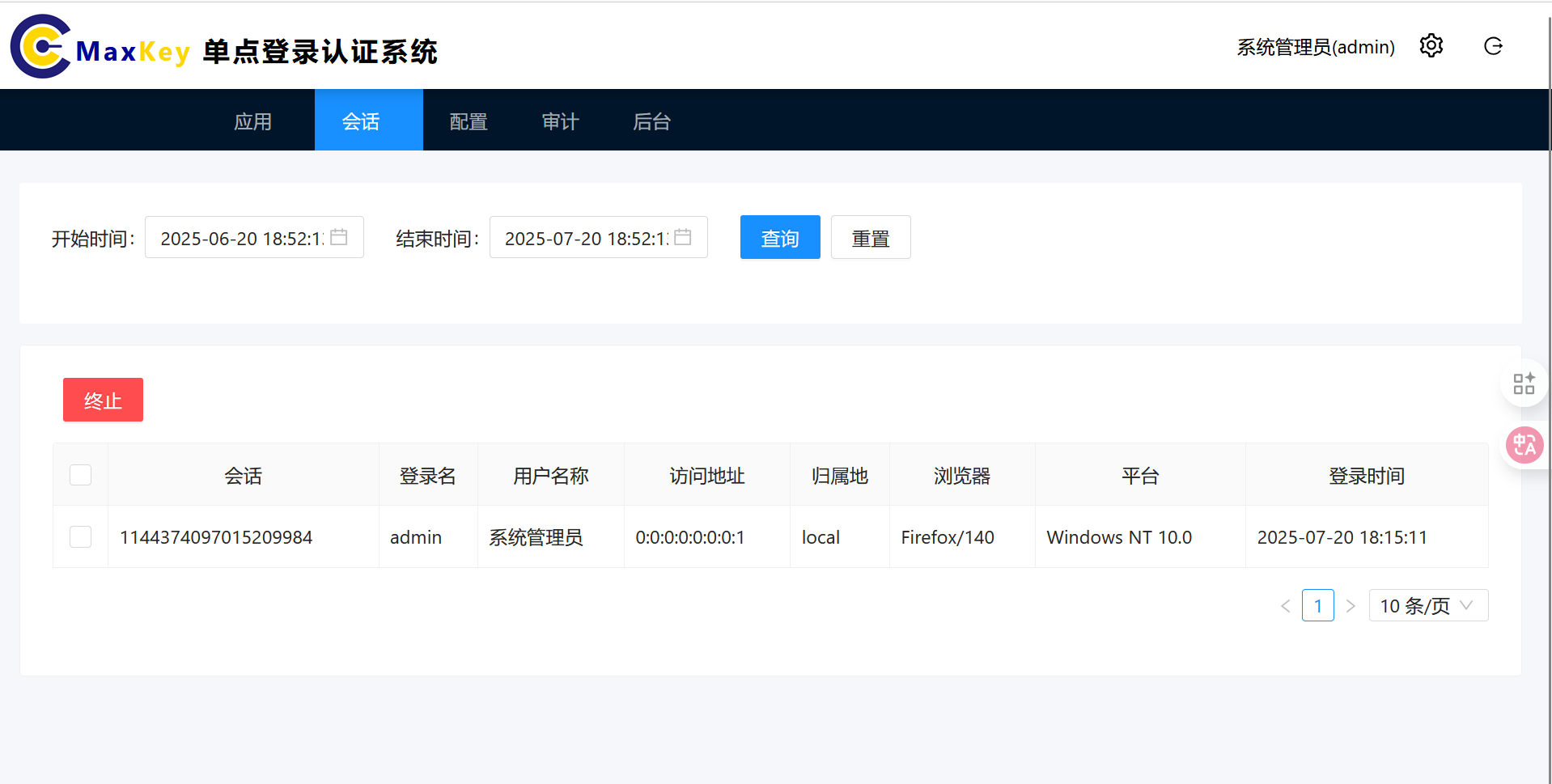Select page number 1 in pagination
Viewport: 1552px width, 784px height.
(x=1318, y=605)
